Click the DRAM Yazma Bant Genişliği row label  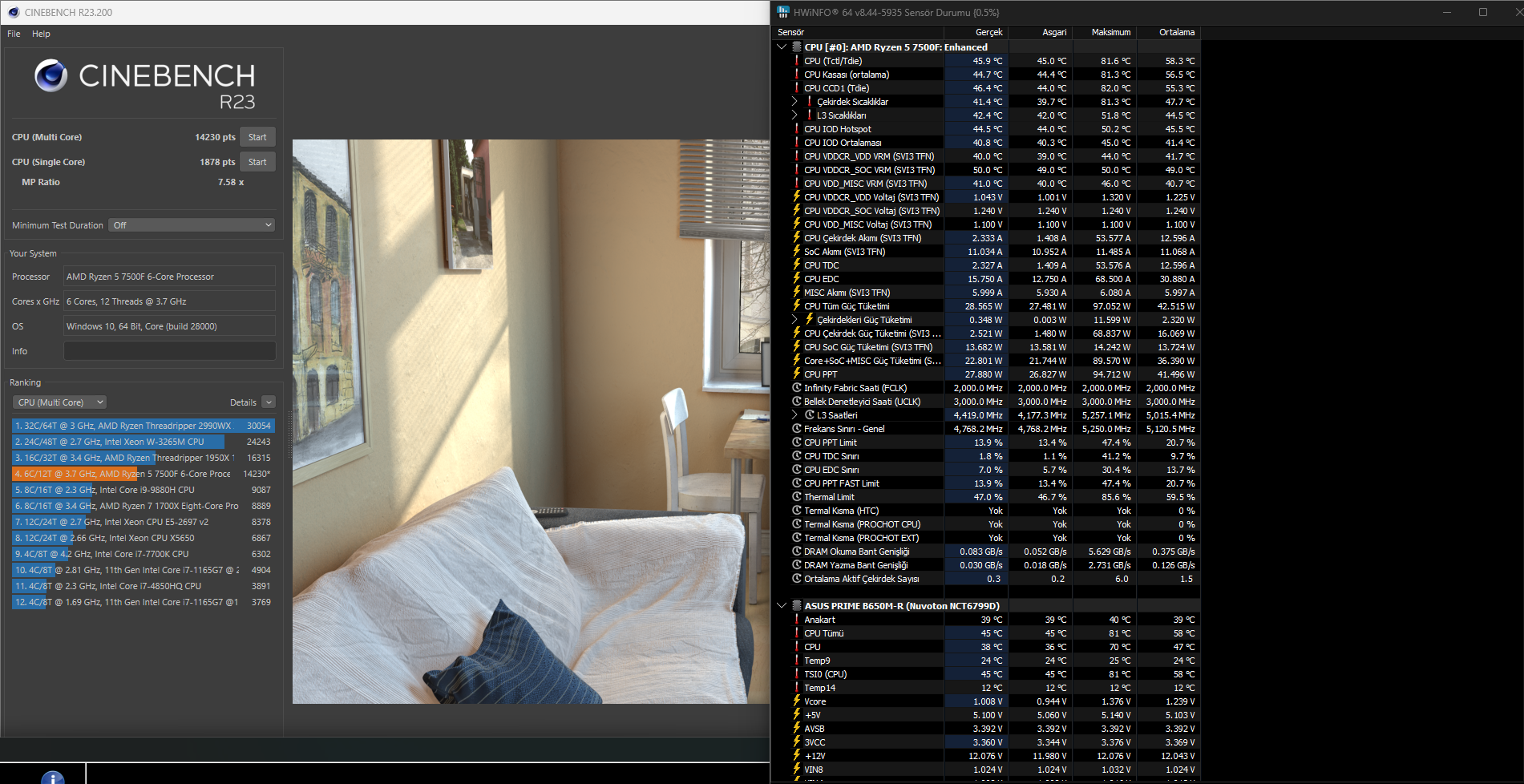[856, 565]
